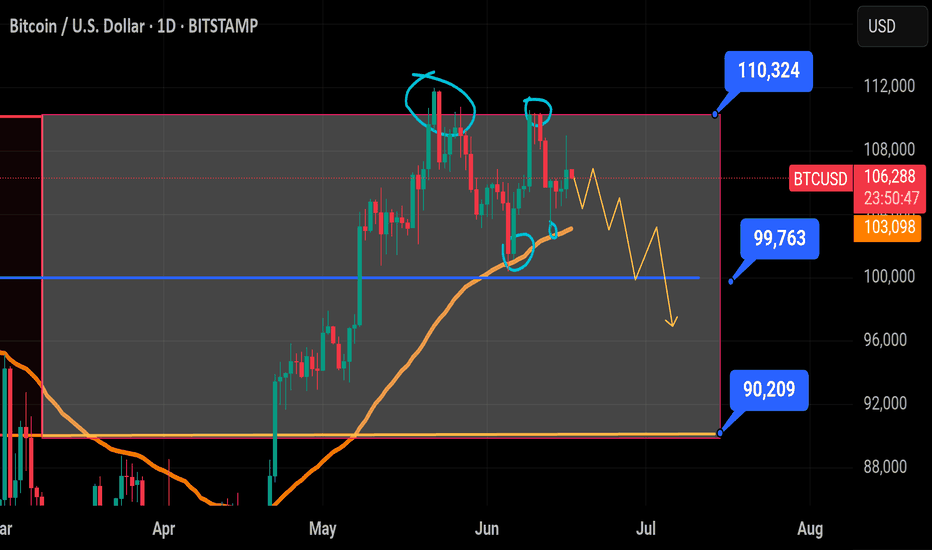Select the 90,209 price callout label

(769, 389)
